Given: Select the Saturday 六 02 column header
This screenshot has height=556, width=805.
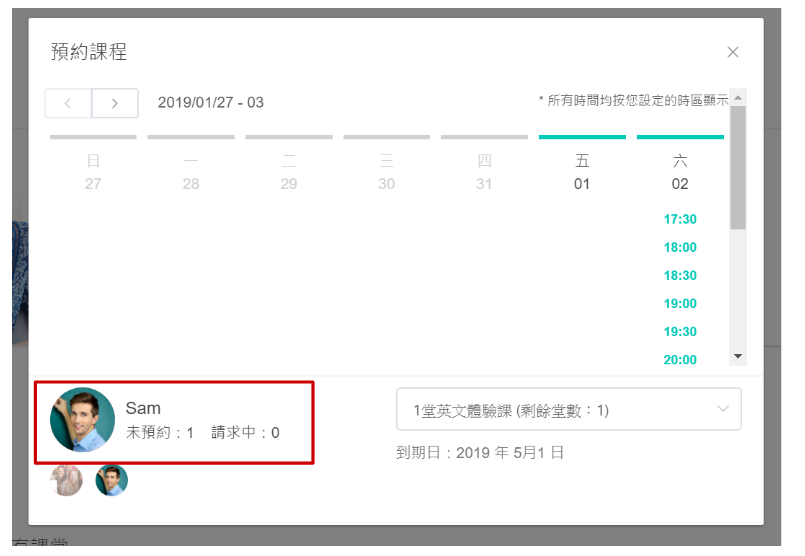Looking at the screenshot, I should coord(680,171).
